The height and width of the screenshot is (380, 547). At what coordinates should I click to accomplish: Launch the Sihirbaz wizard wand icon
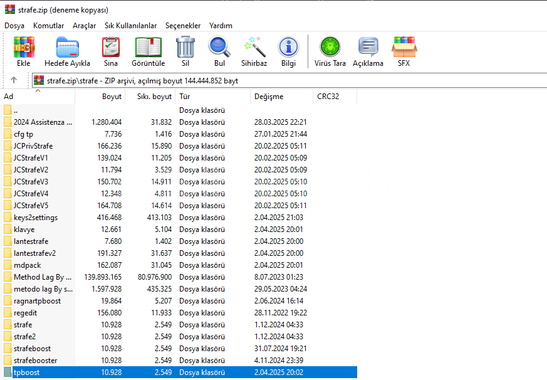pyautogui.click(x=254, y=47)
